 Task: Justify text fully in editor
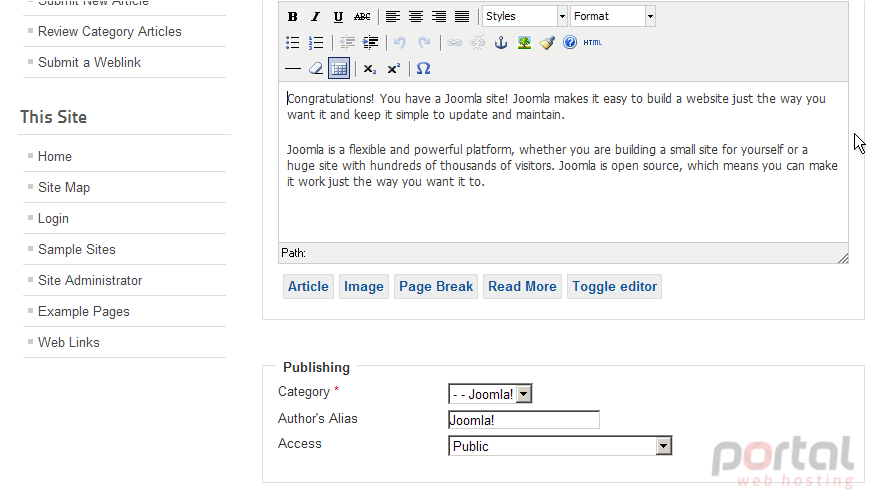click(x=462, y=16)
